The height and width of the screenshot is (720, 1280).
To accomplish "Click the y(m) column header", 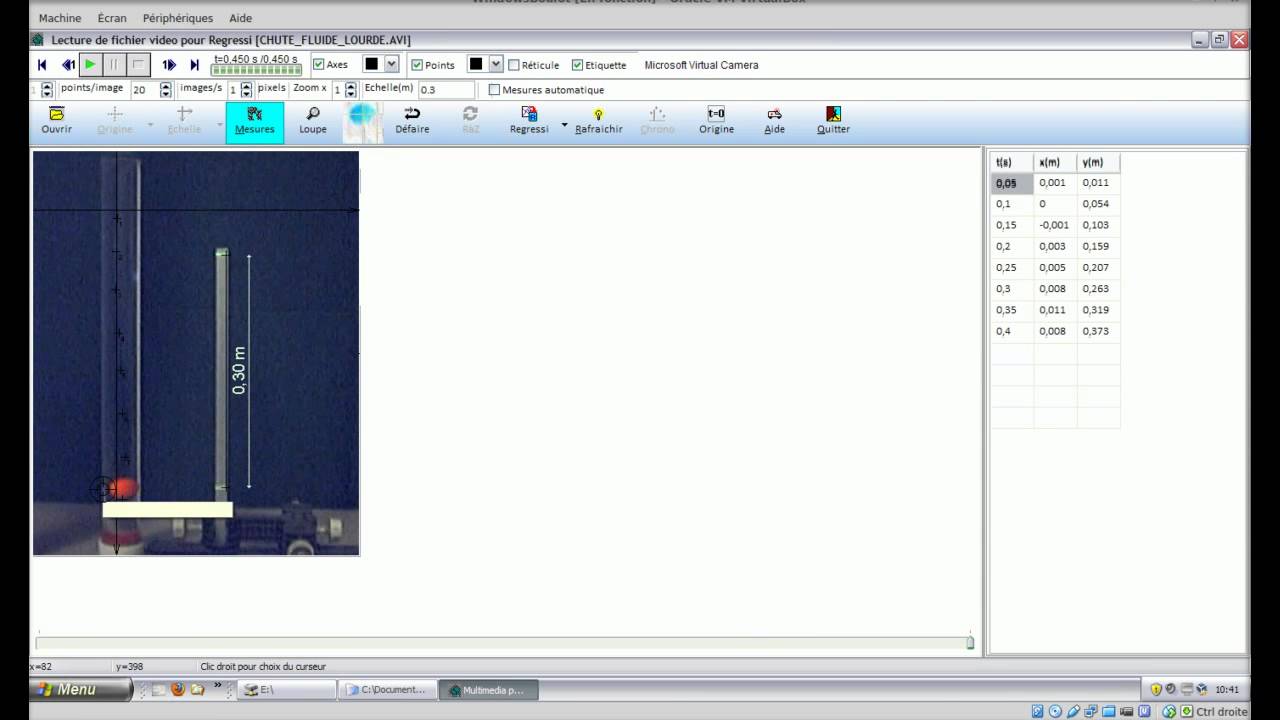I will (1098, 162).
